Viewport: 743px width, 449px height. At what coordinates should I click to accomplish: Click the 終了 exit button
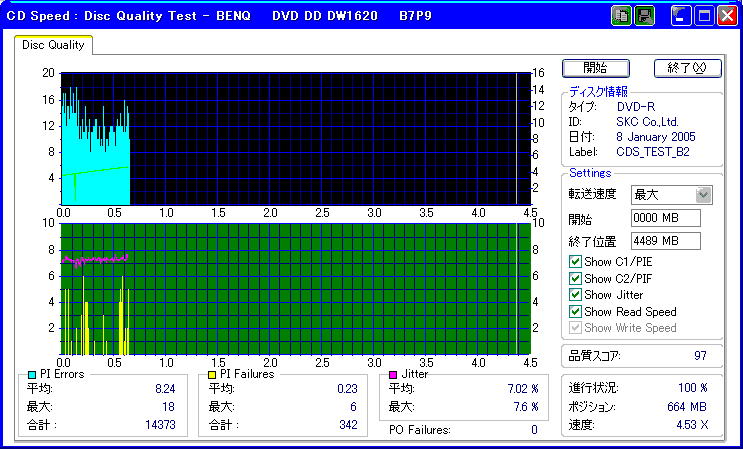pos(688,68)
